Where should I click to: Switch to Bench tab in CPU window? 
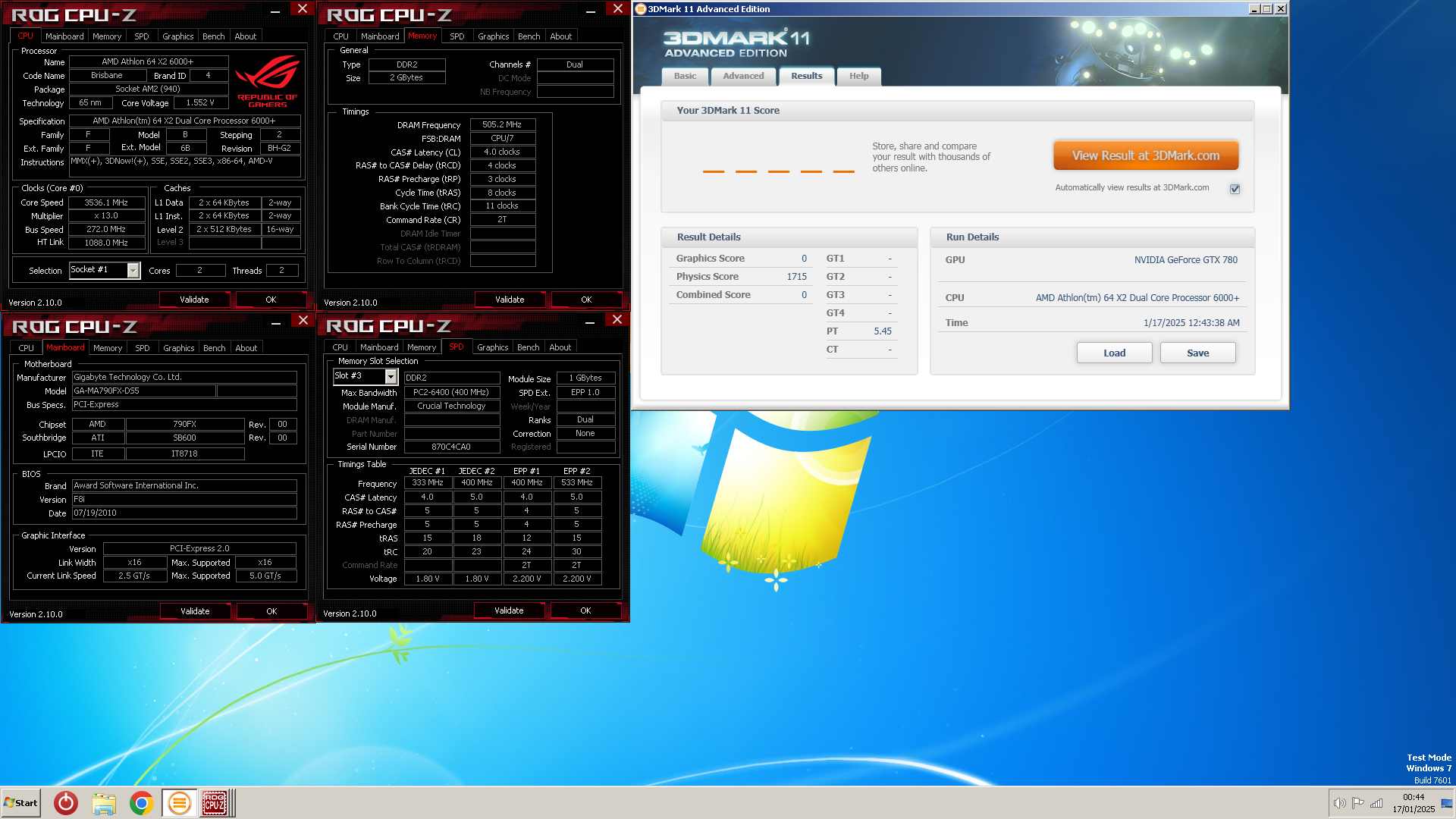pyautogui.click(x=213, y=36)
